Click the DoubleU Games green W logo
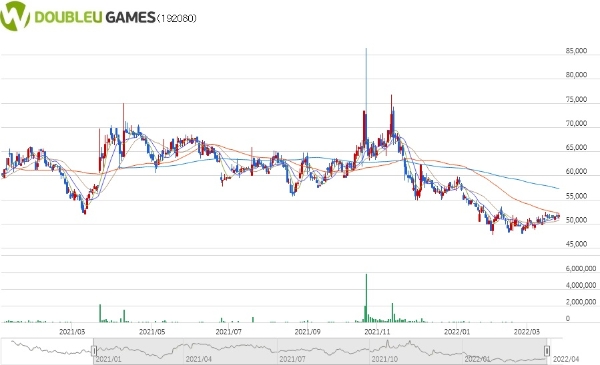 coord(15,16)
